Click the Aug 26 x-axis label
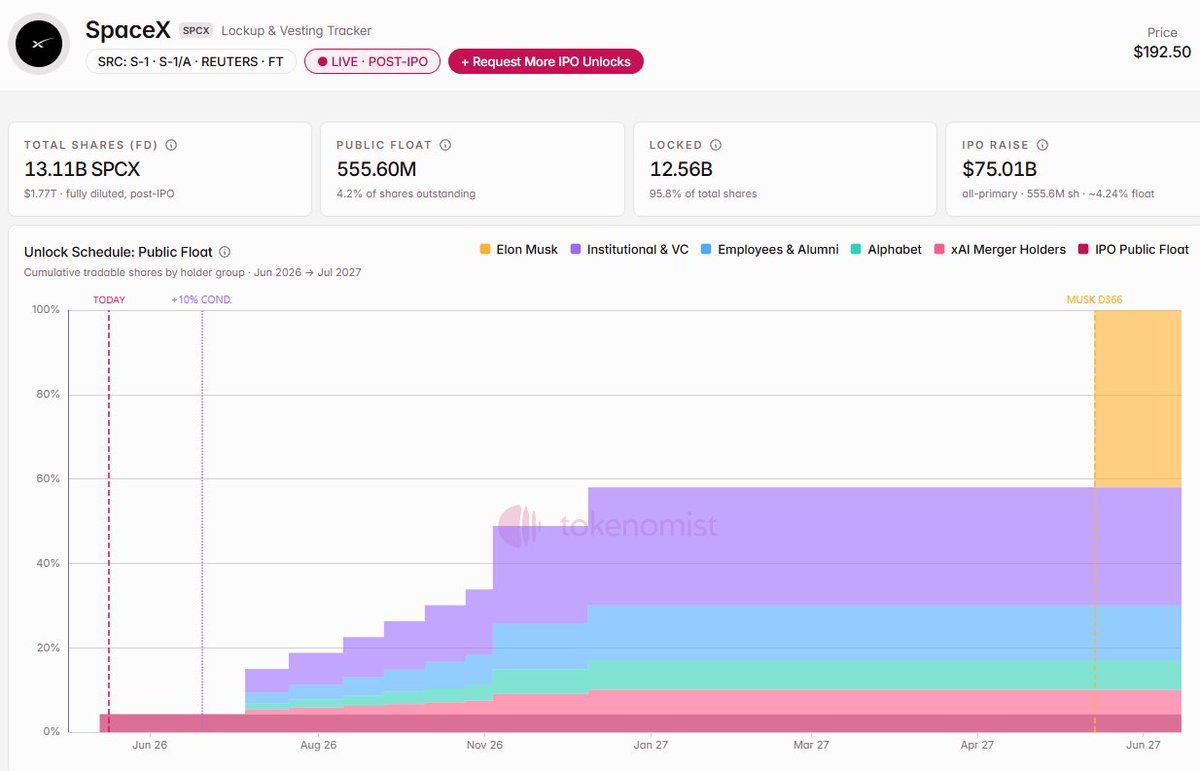This screenshot has height=771, width=1200. tap(317, 745)
